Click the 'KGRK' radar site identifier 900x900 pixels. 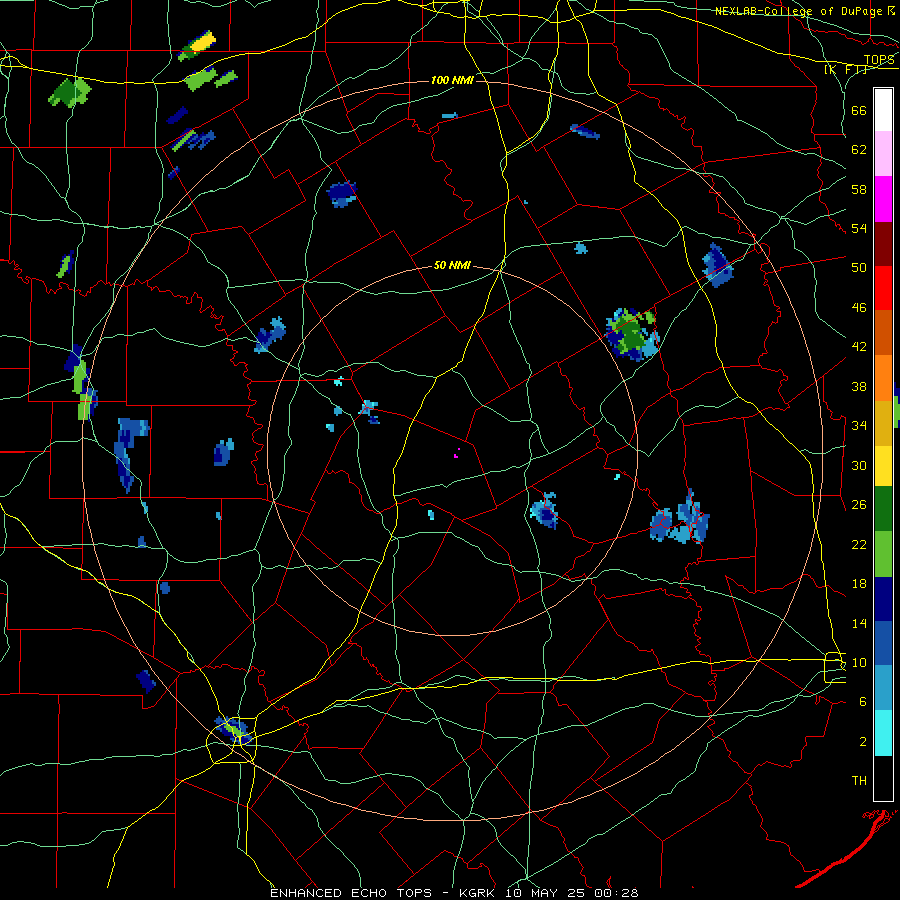coord(478,893)
